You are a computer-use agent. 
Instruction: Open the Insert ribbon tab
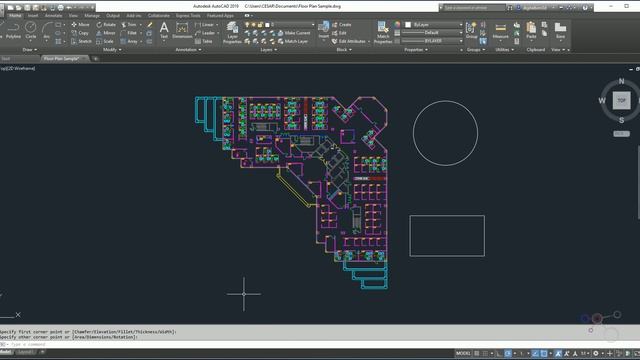[33, 16]
